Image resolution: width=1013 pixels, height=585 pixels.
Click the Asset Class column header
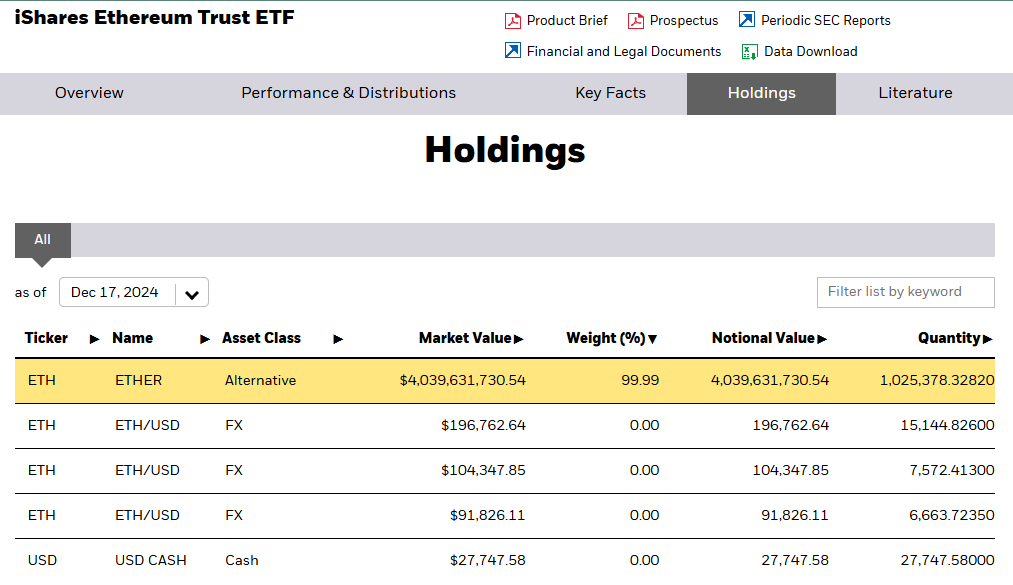pos(261,338)
